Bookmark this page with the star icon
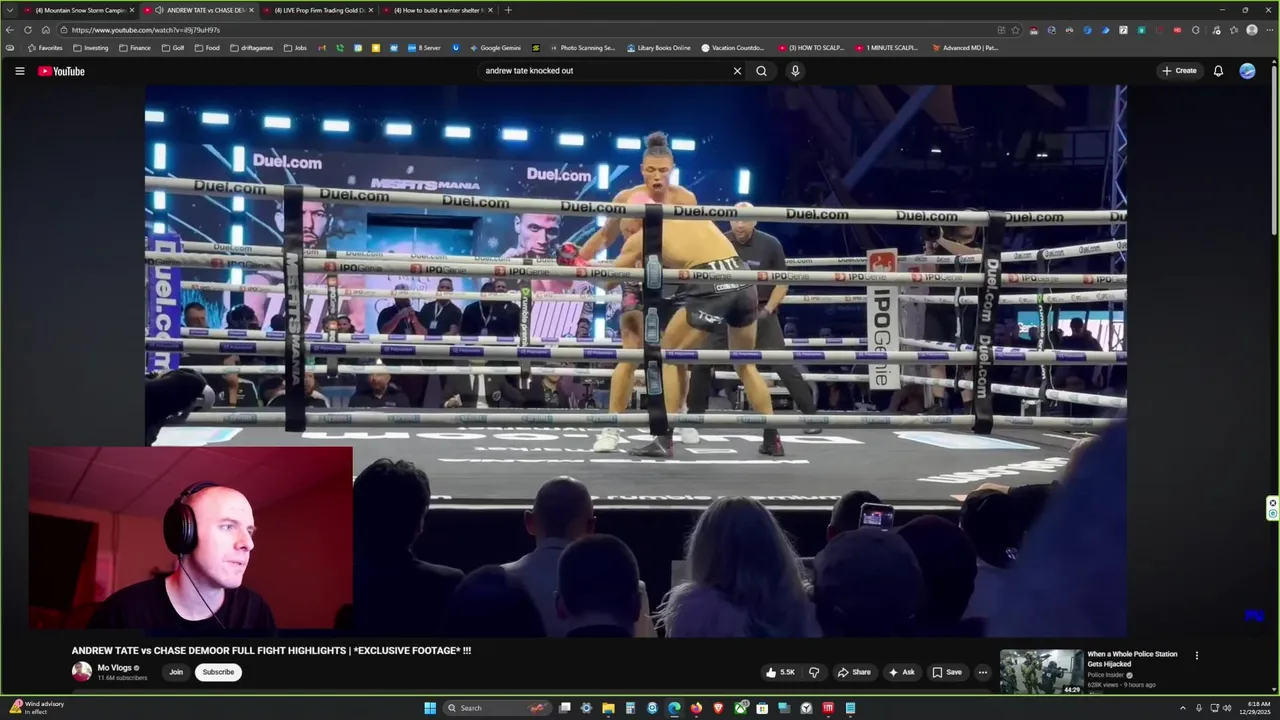This screenshot has width=1280, height=720. click(x=1015, y=30)
